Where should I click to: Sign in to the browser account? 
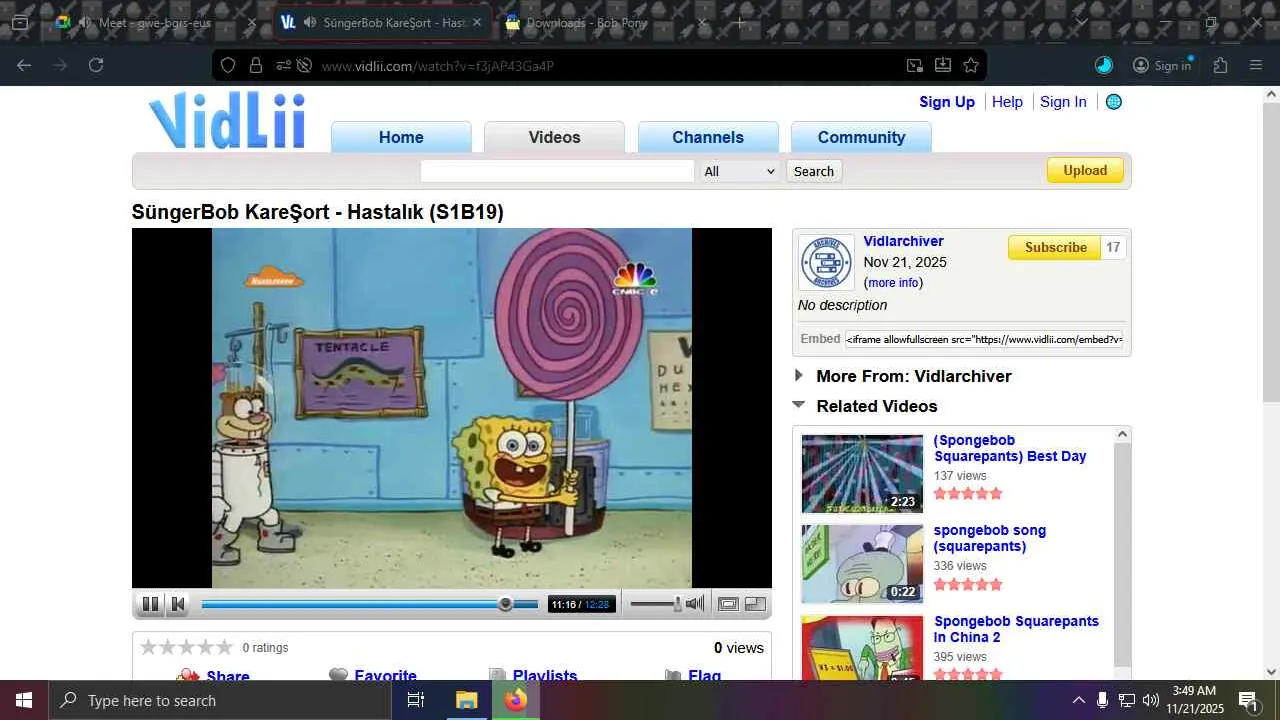coord(1162,65)
